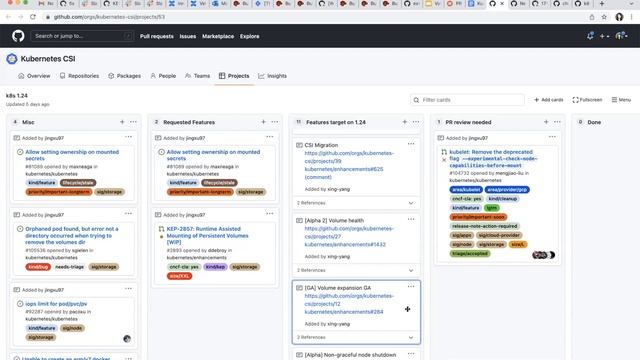The height and width of the screenshot is (360, 640).
Task: Click the triage/accepted label
Action: tap(470, 253)
